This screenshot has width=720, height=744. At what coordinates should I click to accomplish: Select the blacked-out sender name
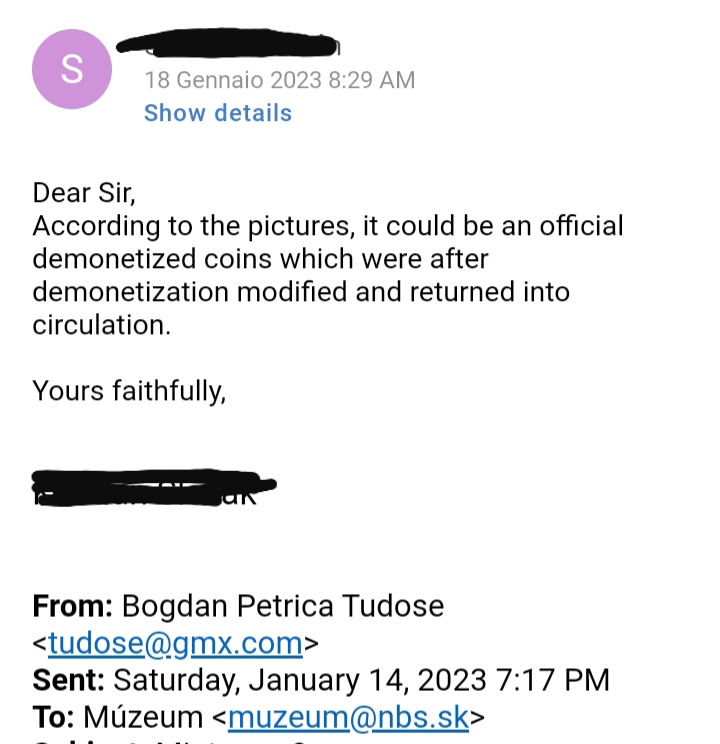click(x=228, y=43)
